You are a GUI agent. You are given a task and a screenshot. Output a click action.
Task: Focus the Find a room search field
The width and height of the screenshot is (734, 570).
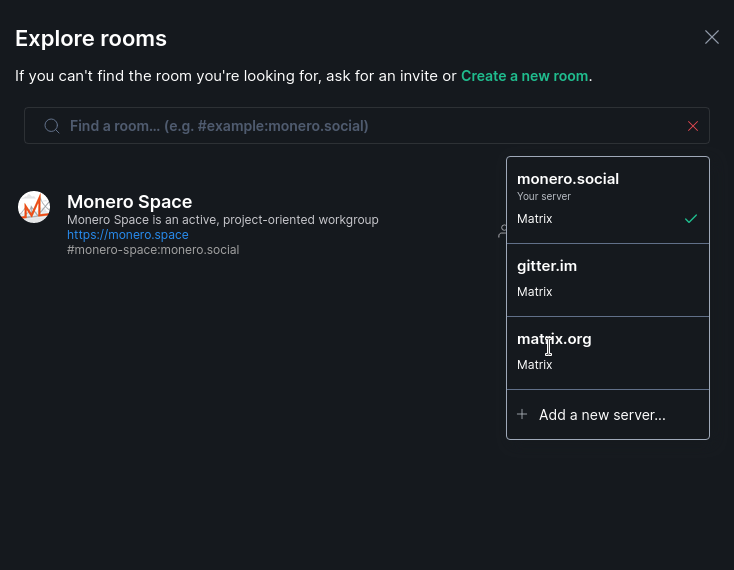367,125
